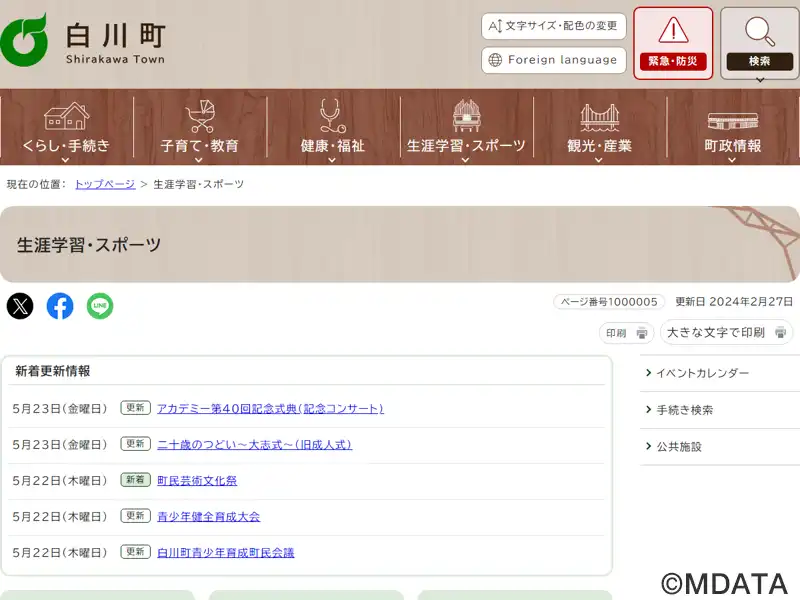The width and height of the screenshot is (800, 600).
Task: Click the 印刷 print button label
Action: coord(616,333)
